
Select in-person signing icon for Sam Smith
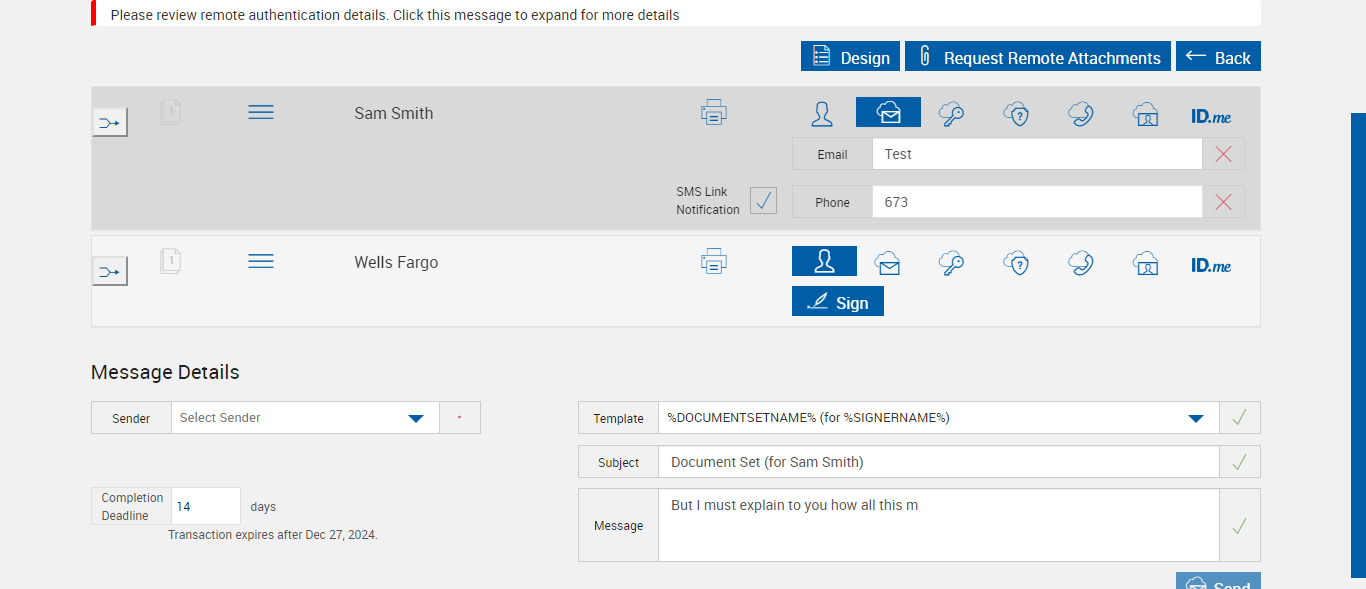[822, 113]
